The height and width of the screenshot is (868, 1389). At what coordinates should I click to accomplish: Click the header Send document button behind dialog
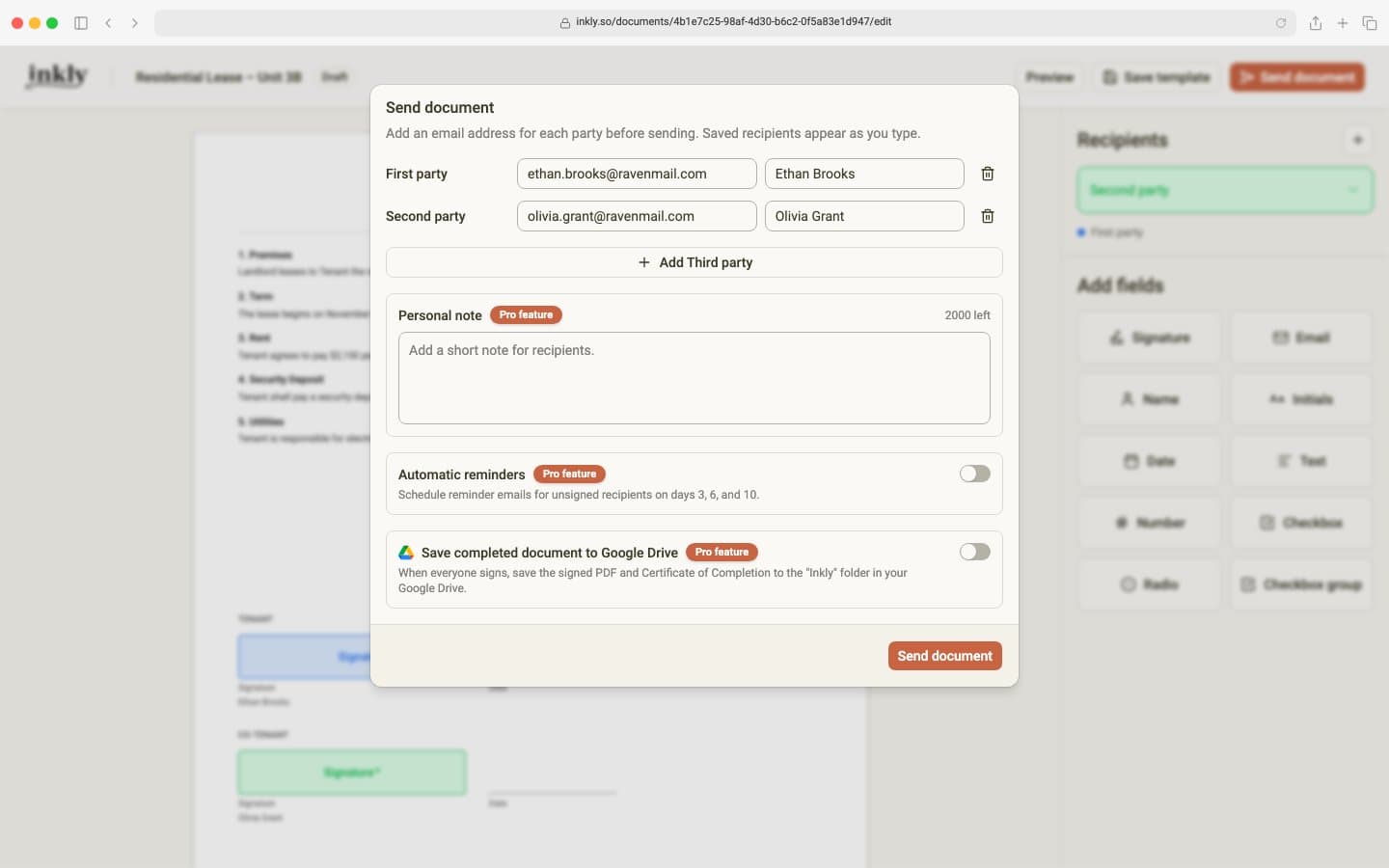point(1297,77)
